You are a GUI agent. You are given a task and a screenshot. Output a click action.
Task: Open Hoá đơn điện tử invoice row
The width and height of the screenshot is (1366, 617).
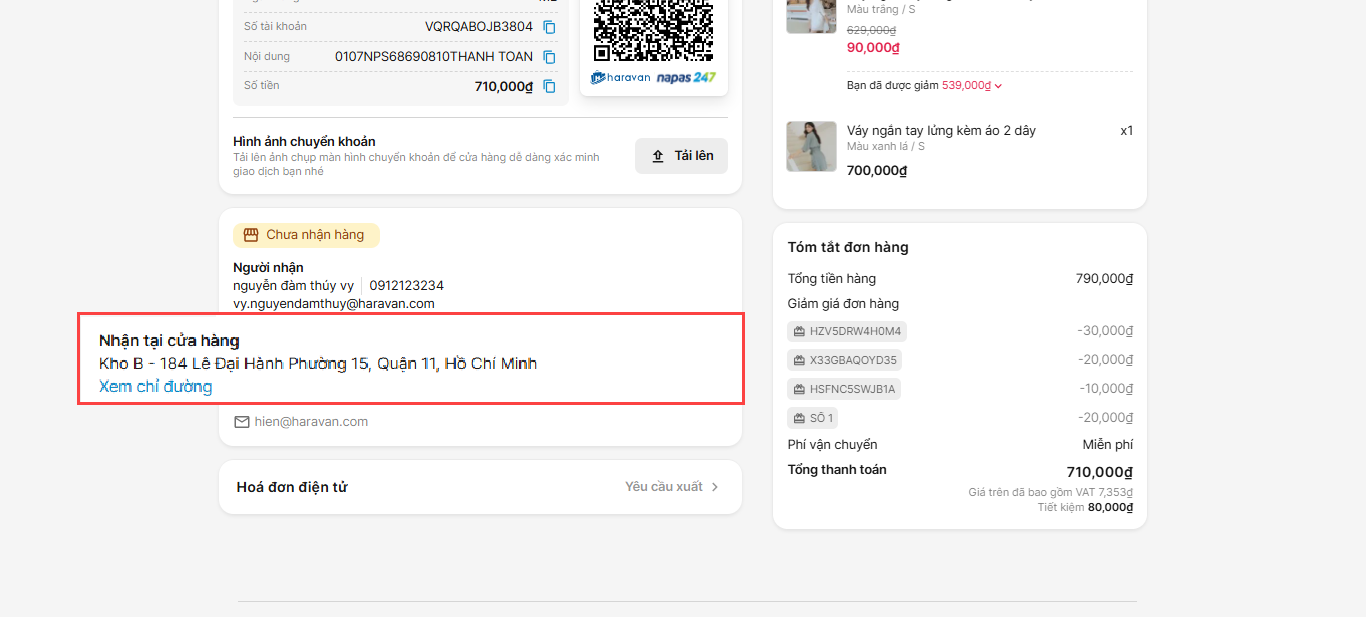coord(480,487)
